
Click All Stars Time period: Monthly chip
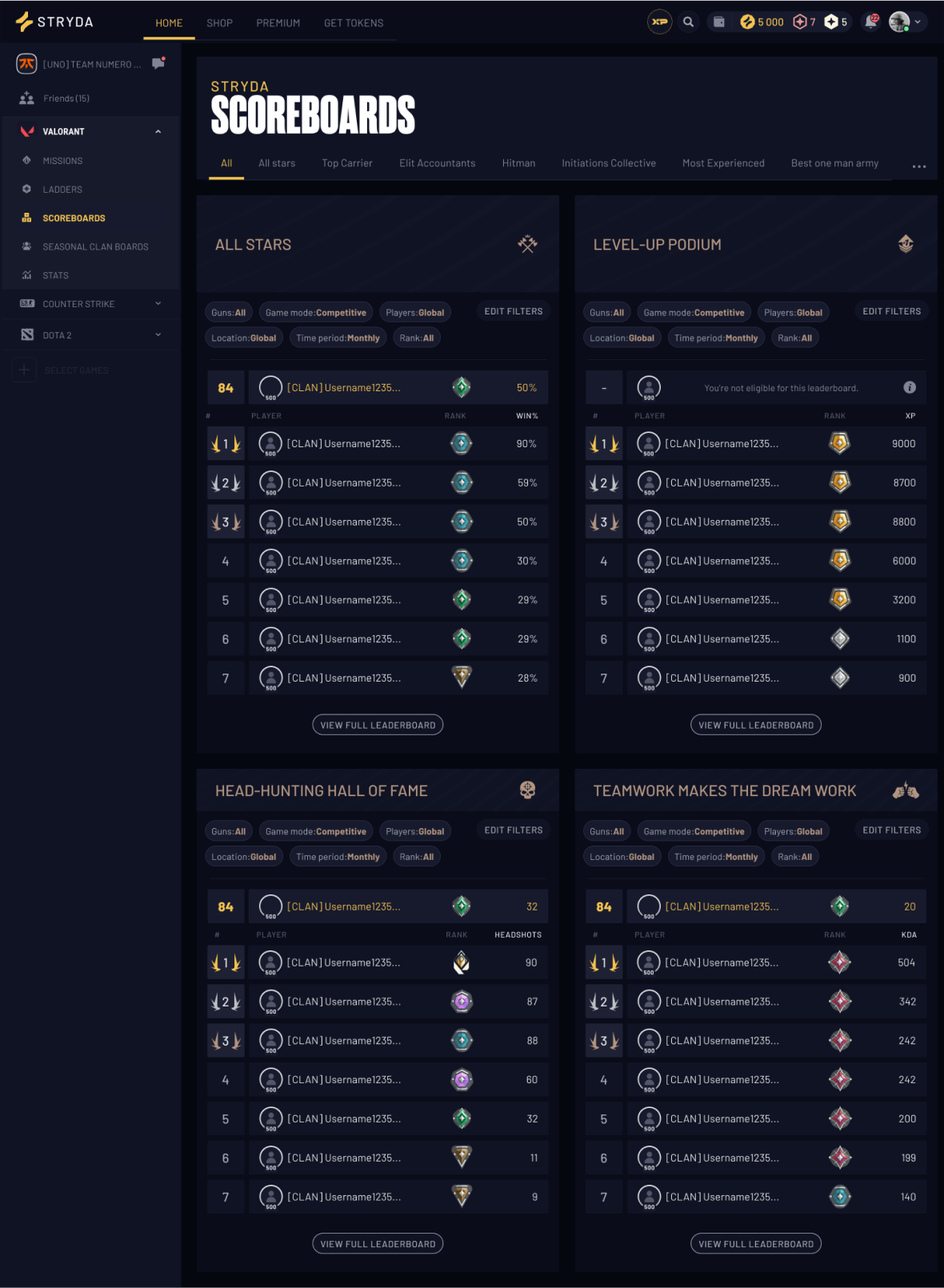coord(338,338)
